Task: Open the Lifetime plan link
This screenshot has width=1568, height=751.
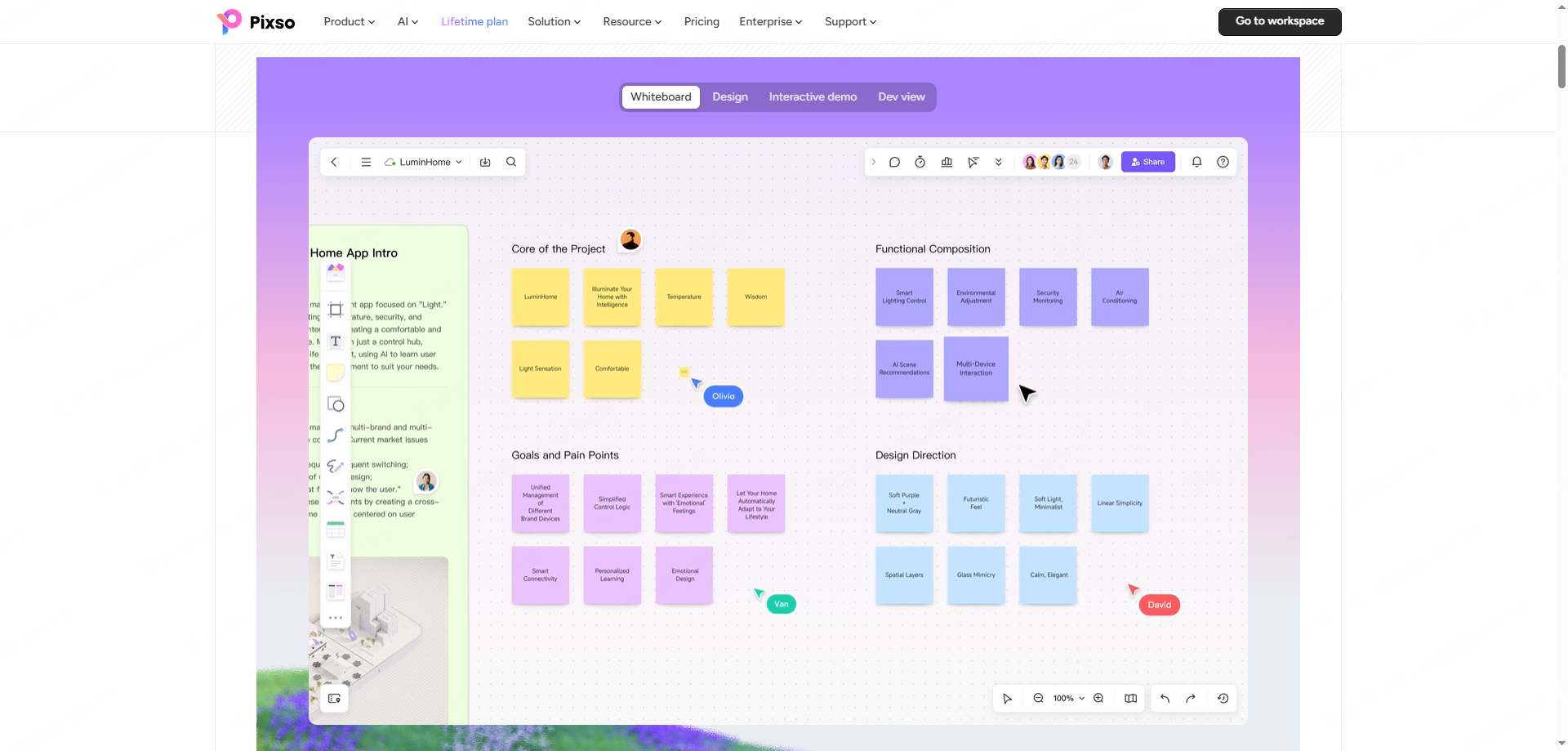Action: 474,22
